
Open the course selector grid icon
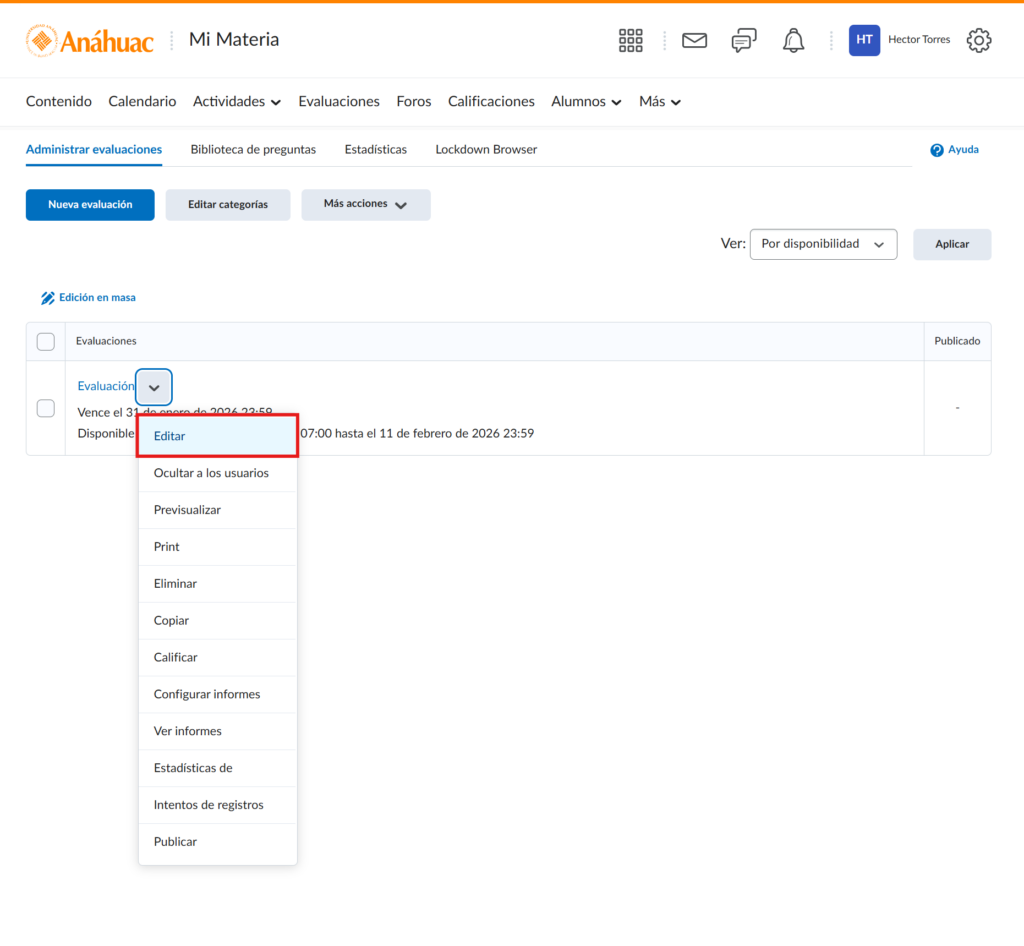(631, 40)
